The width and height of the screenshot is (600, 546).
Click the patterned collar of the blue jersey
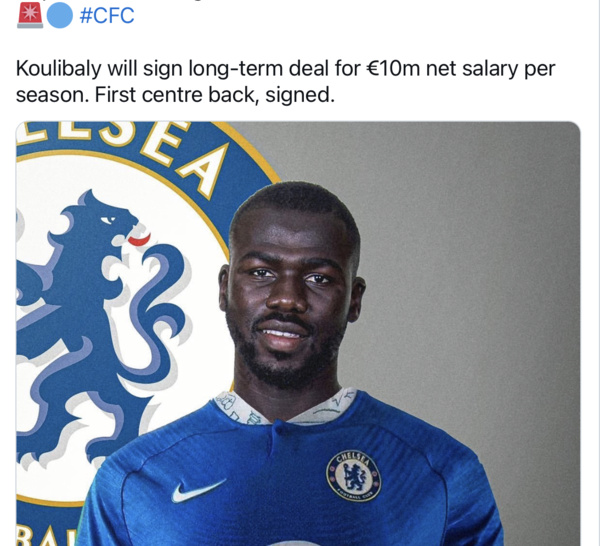tap(285, 407)
